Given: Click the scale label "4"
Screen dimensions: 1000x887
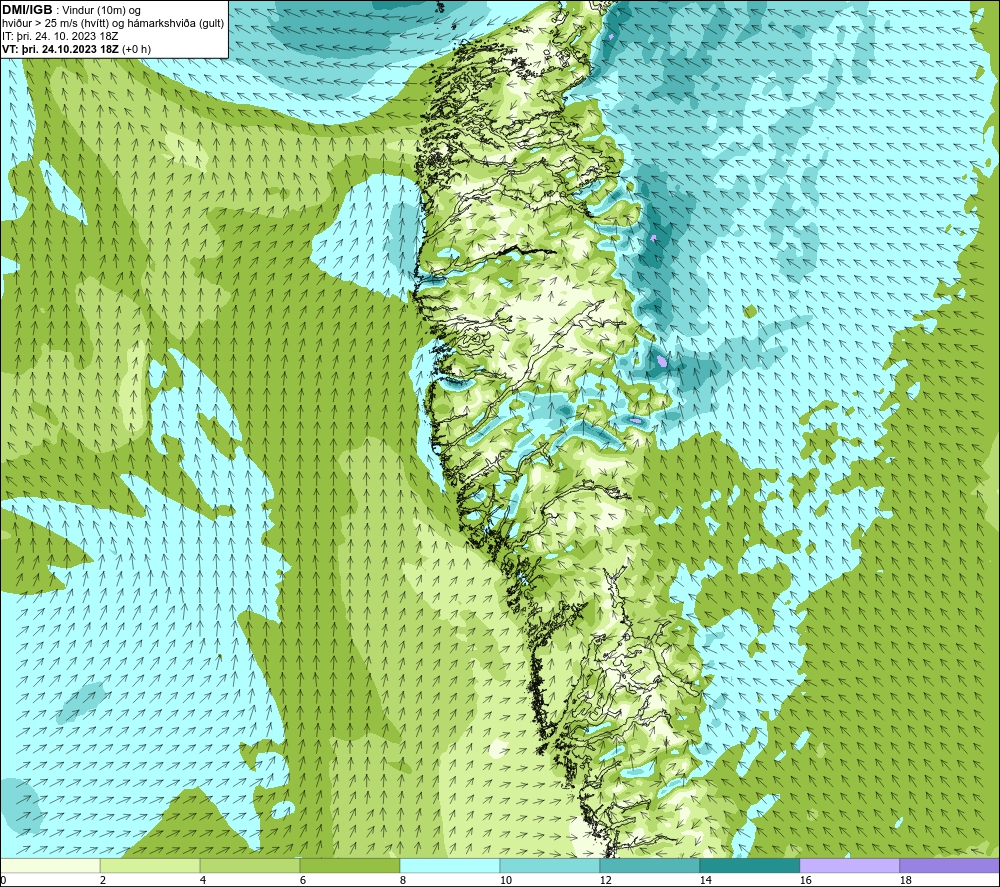Looking at the screenshot, I should tap(202, 881).
